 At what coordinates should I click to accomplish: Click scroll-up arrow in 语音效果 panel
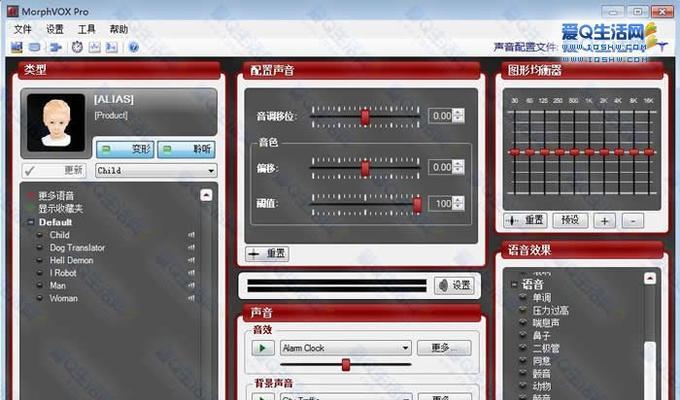click(650, 278)
